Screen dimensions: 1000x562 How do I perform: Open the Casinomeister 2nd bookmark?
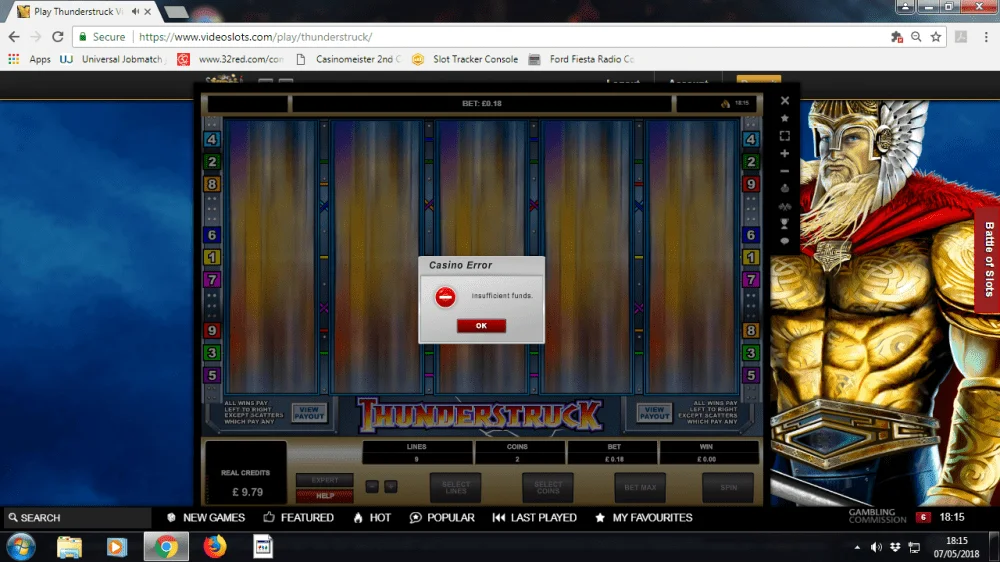349,59
